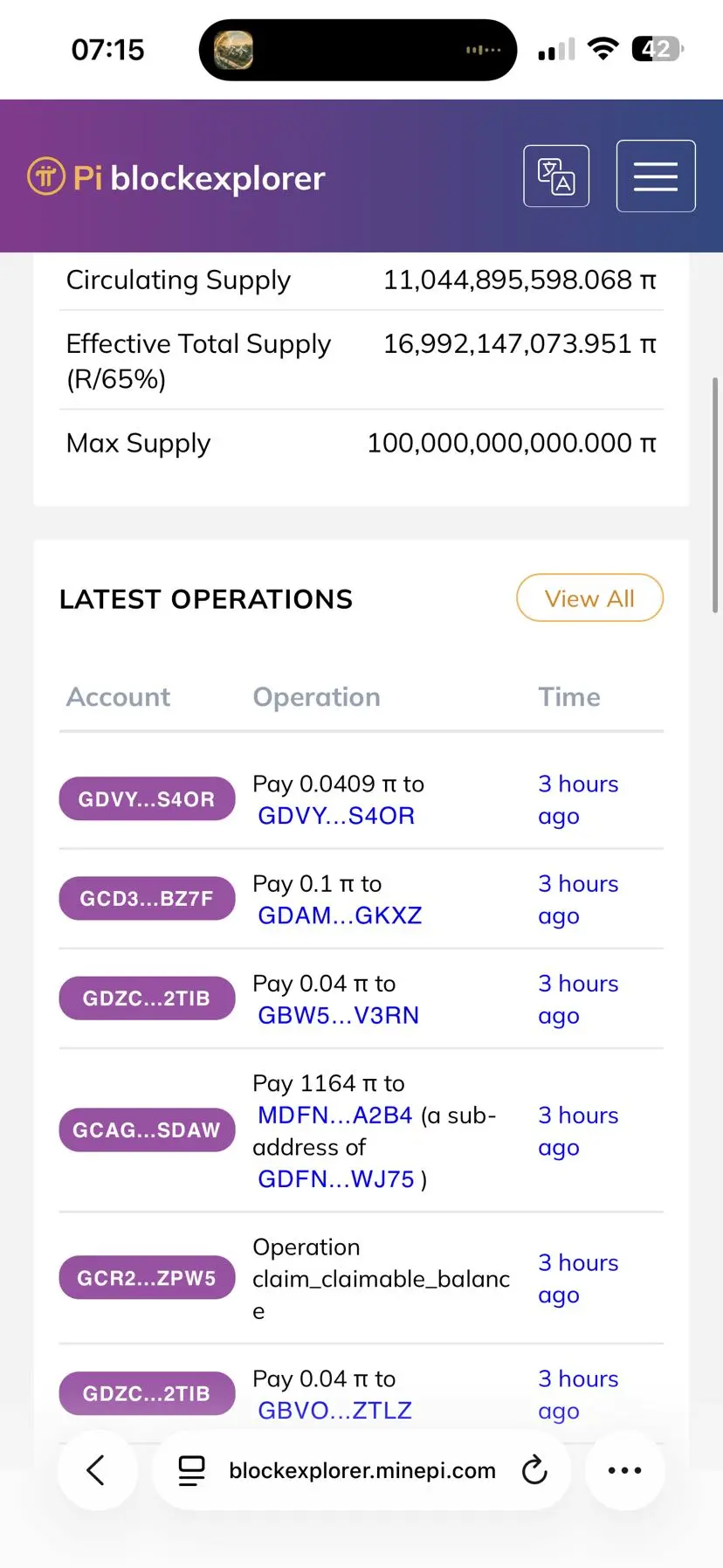Image resolution: width=723 pixels, height=1568 pixels.
Task: Open the hamburger menu
Action: click(x=656, y=176)
